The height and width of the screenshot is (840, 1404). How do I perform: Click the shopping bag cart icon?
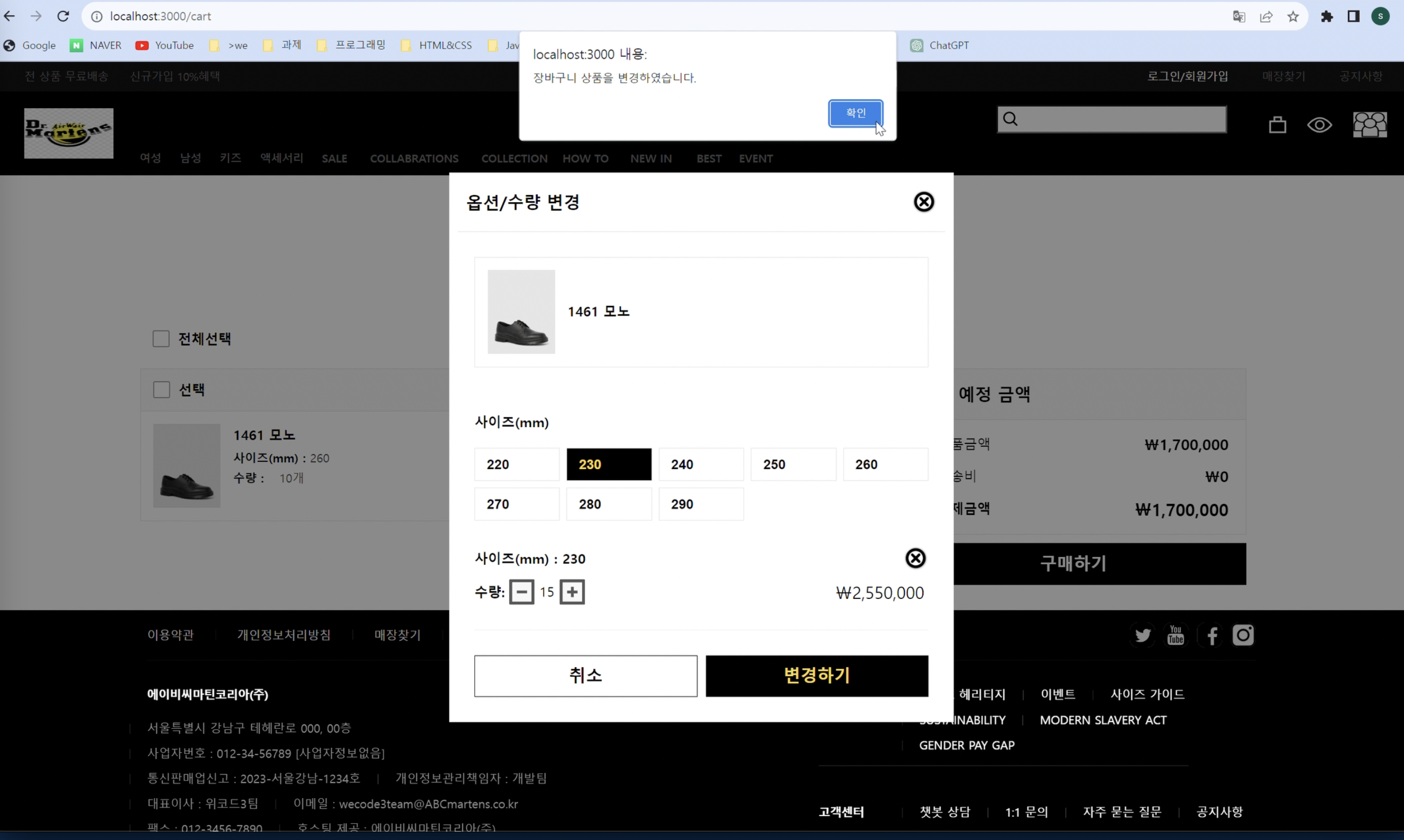coord(1277,125)
